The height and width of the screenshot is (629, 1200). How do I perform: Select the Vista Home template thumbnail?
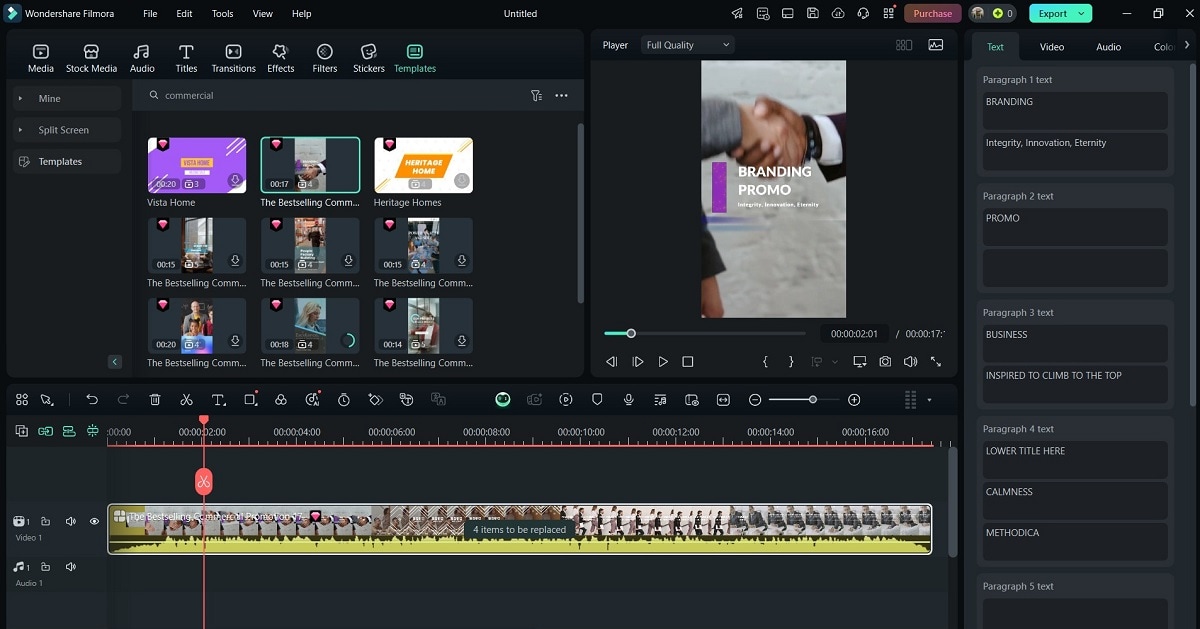[197, 165]
